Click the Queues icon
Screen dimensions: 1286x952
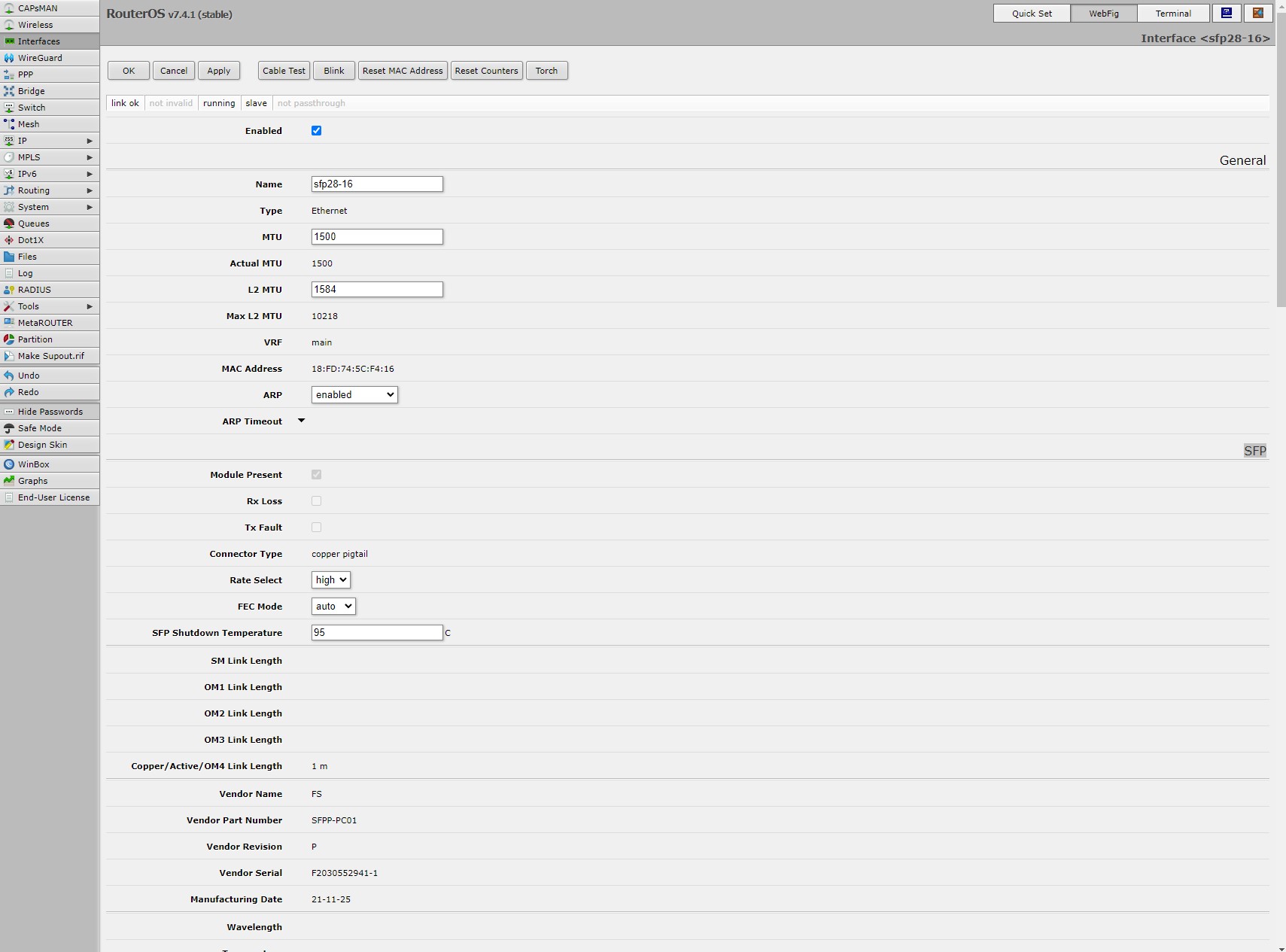click(x=9, y=224)
